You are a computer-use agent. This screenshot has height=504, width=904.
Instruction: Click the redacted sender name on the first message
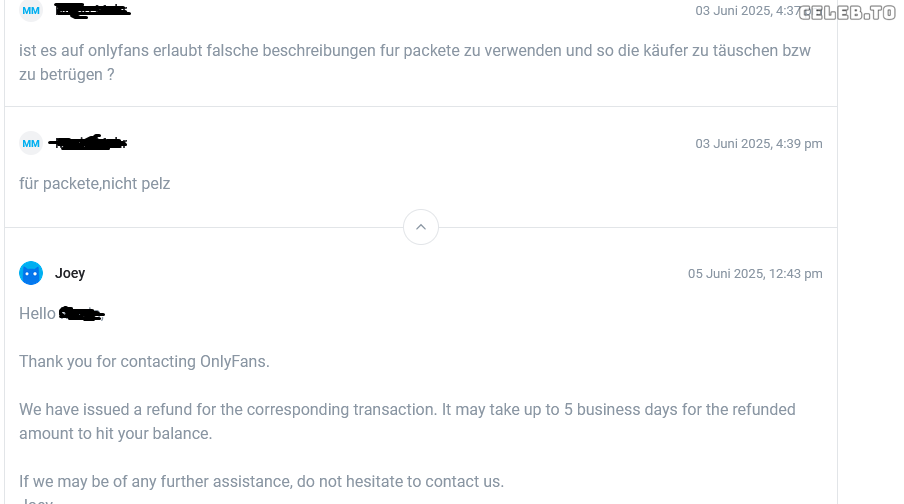pyautogui.click(x=92, y=10)
